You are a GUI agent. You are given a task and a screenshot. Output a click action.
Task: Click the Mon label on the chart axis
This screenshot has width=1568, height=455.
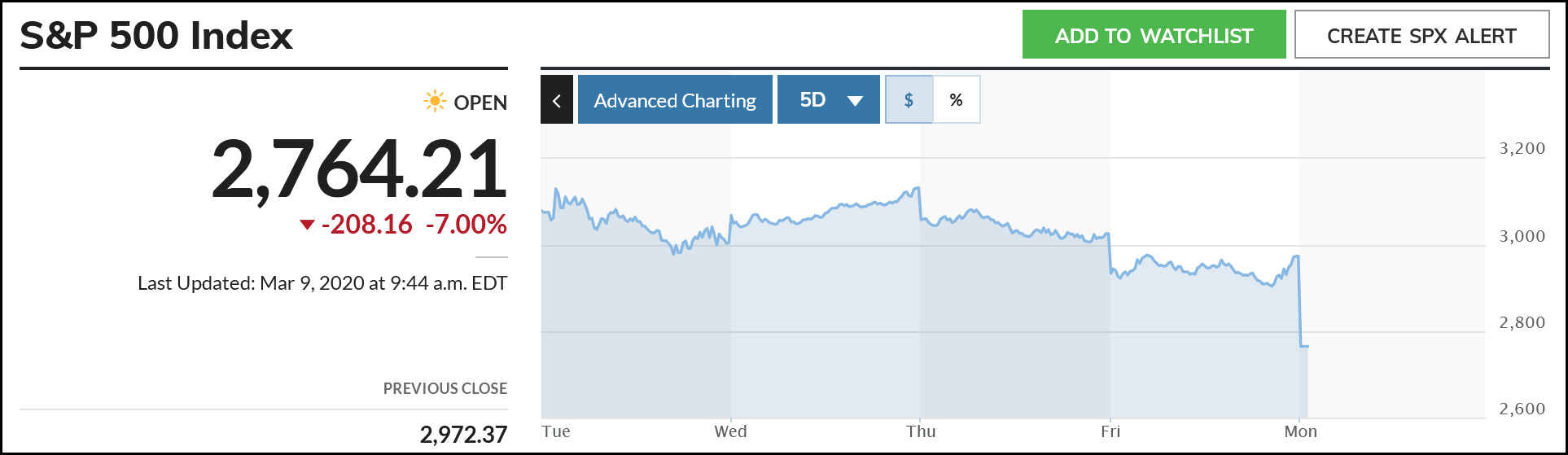(1300, 431)
